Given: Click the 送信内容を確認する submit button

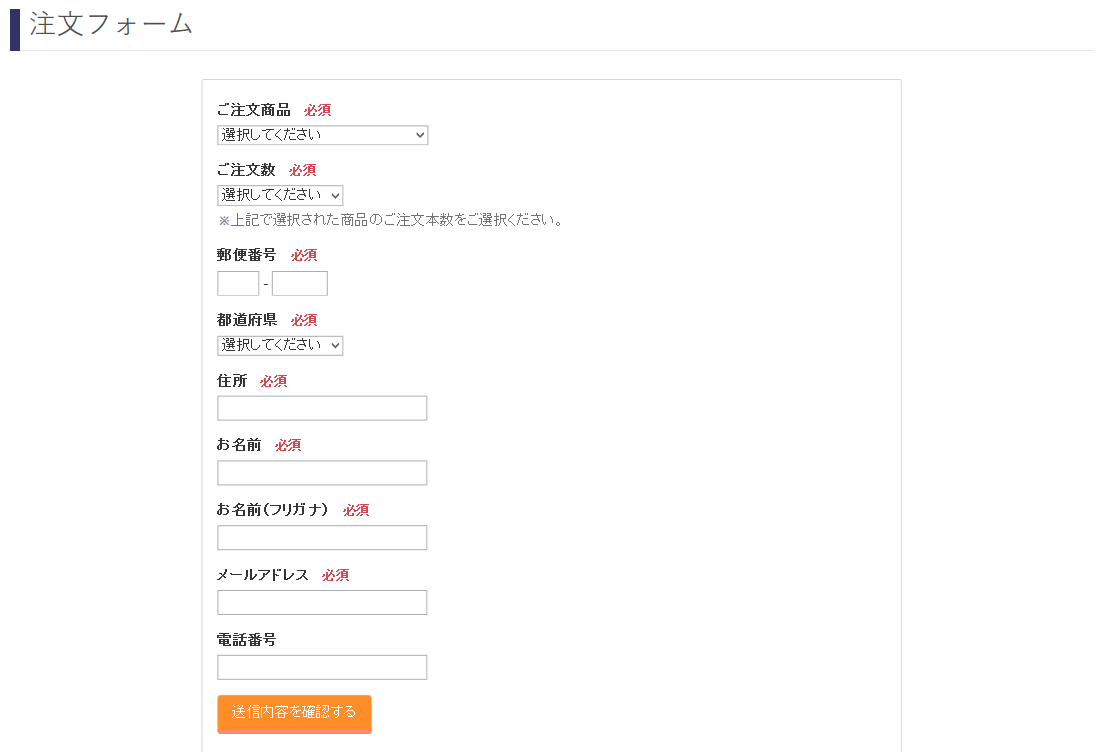Looking at the screenshot, I should 294,714.
